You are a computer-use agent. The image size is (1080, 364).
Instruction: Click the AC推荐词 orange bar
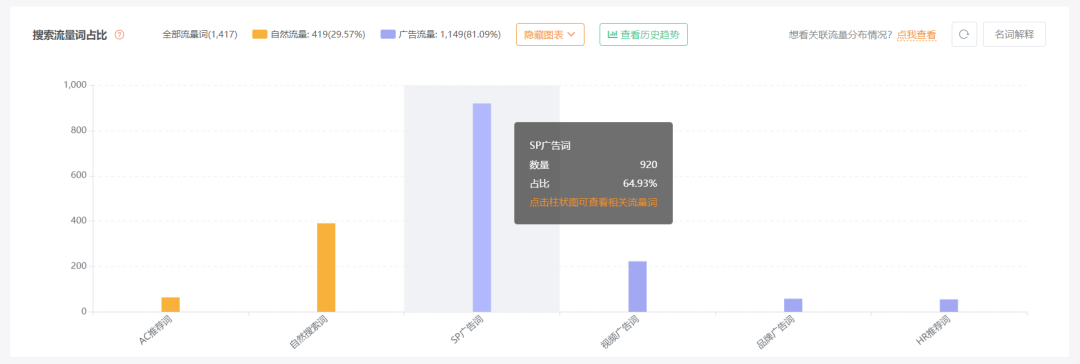tap(170, 304)
